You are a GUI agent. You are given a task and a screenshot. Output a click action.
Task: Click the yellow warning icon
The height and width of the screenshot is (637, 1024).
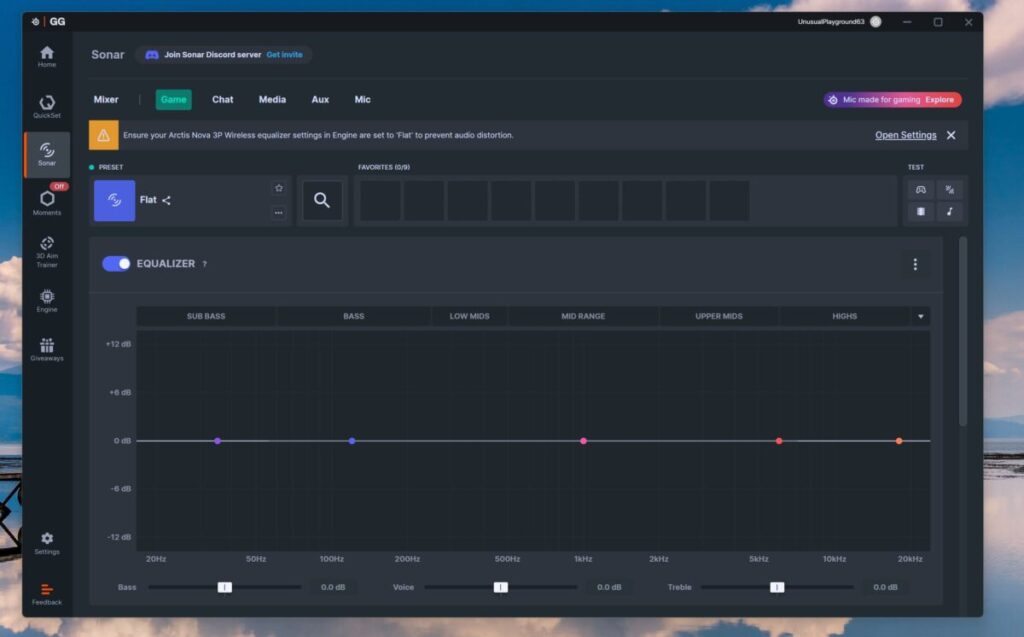click(103, 135)
